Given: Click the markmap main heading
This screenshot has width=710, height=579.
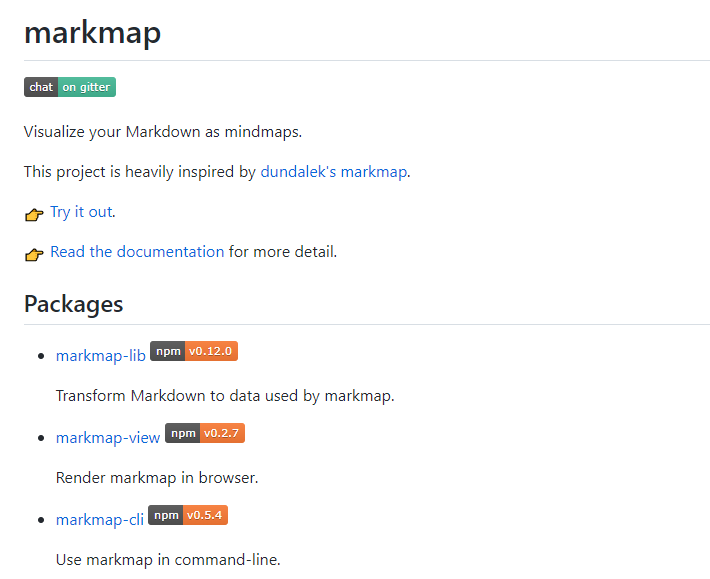Looking at the screenshot, I should (92, 33).
